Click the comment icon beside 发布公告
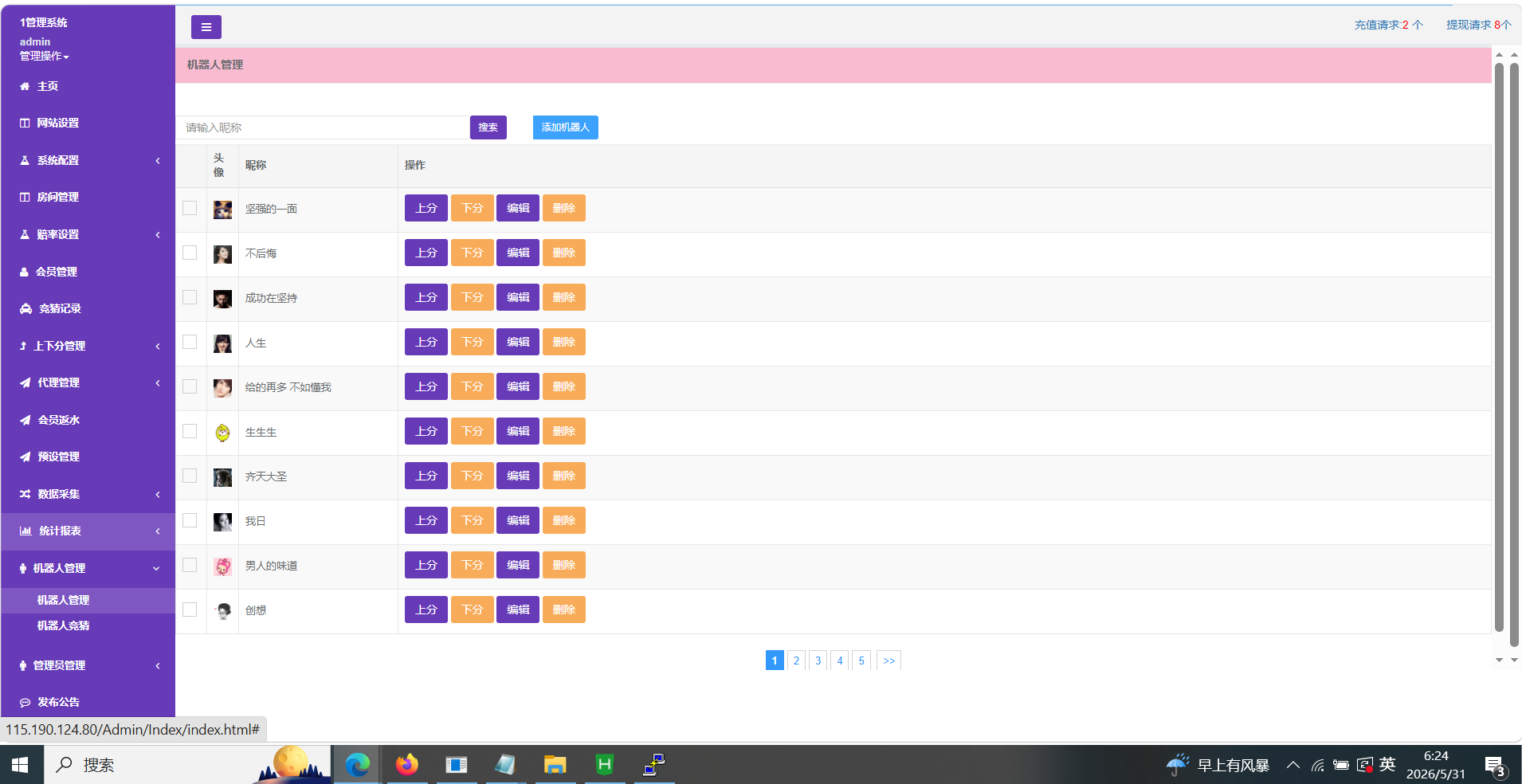 pos(25,702)
